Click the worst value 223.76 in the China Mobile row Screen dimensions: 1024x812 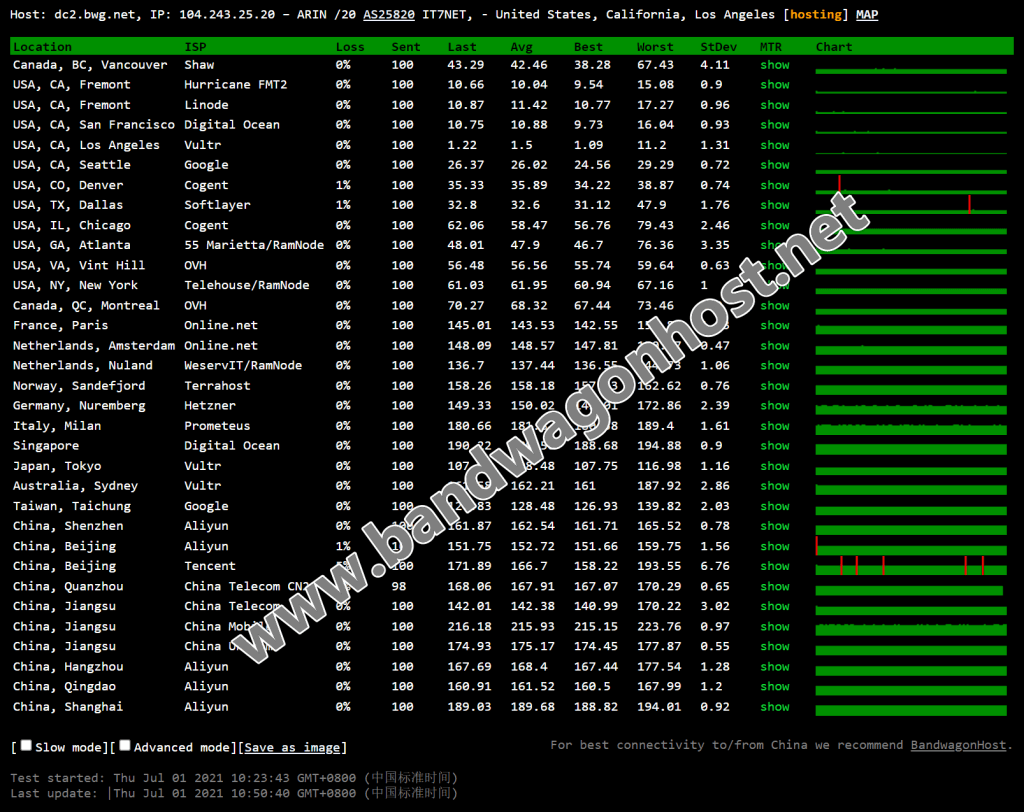(659, 626)
